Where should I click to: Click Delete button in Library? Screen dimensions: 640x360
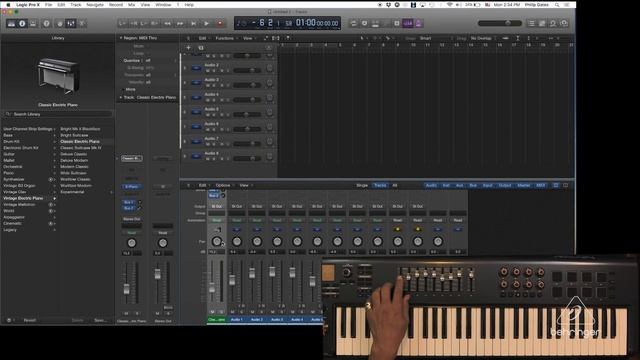click(x=78, y=320)
